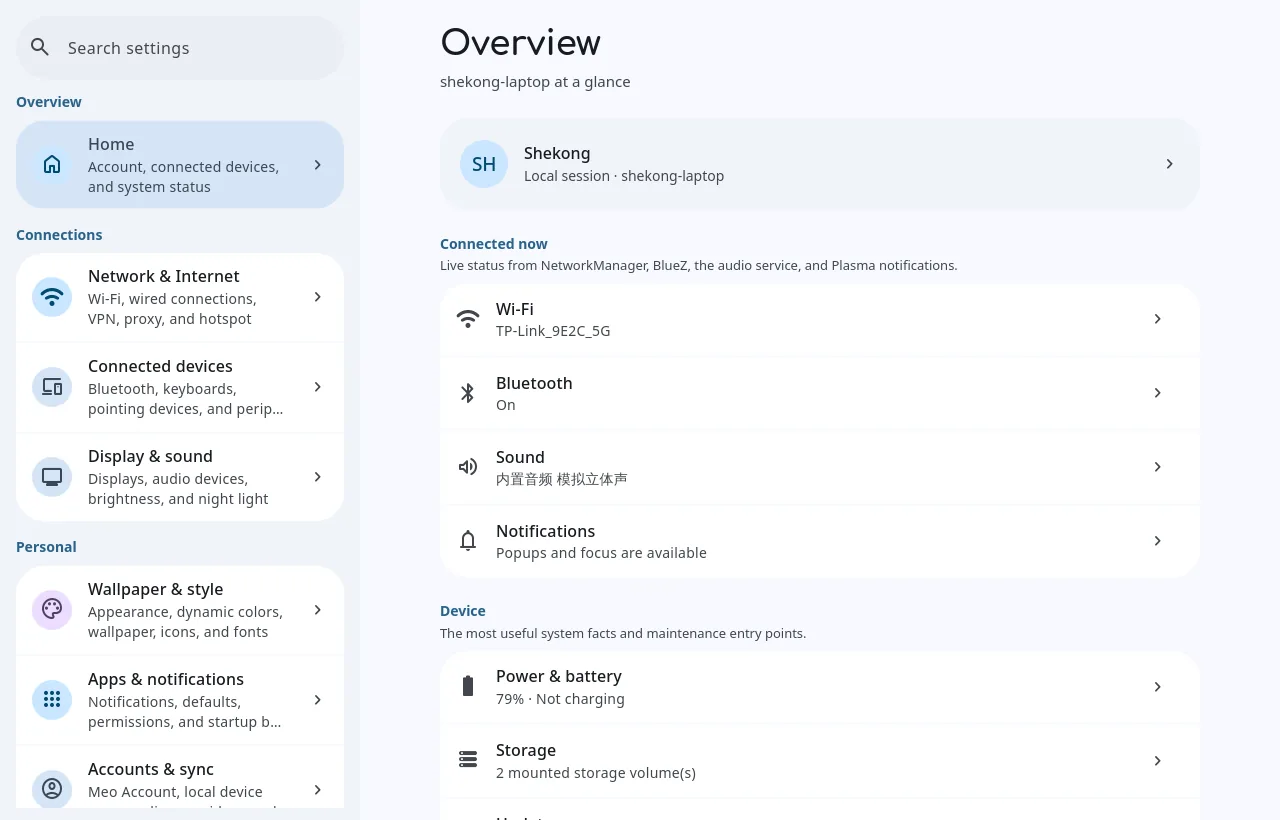Click the Apps & notifications grid icon
Screen dimensions: 1280x820
coord(52,700)
